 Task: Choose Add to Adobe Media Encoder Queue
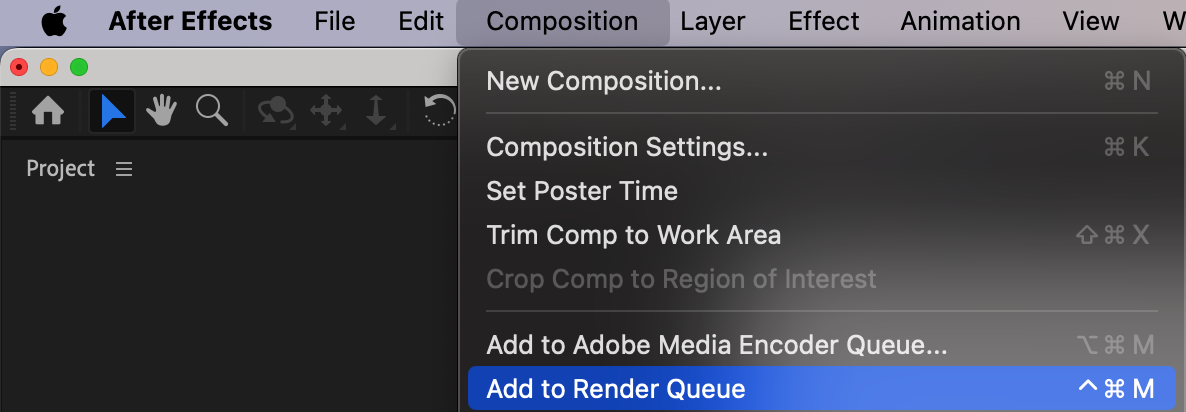tap(818, 345)
